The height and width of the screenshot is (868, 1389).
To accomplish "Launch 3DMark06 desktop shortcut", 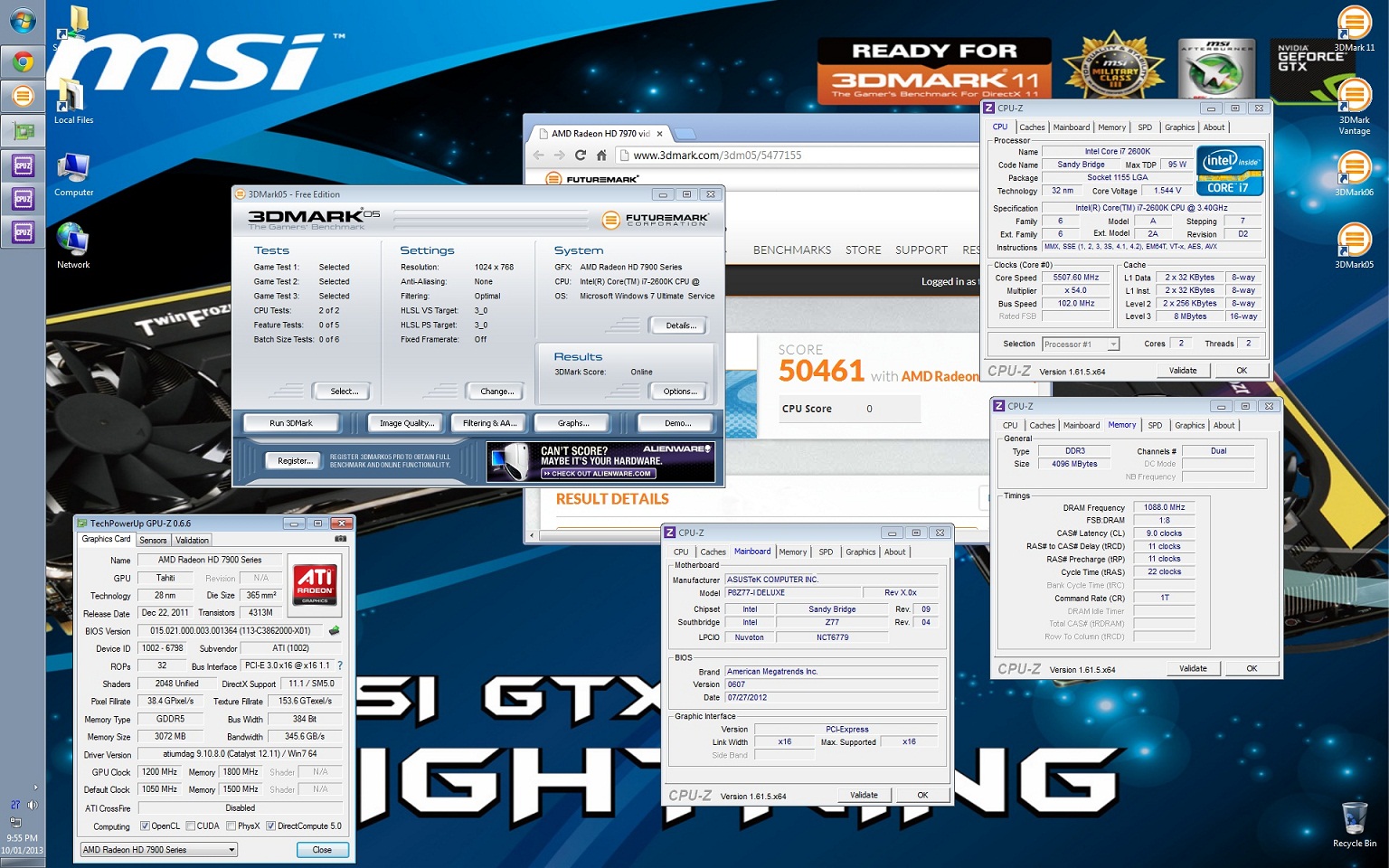I will 1354,175.
